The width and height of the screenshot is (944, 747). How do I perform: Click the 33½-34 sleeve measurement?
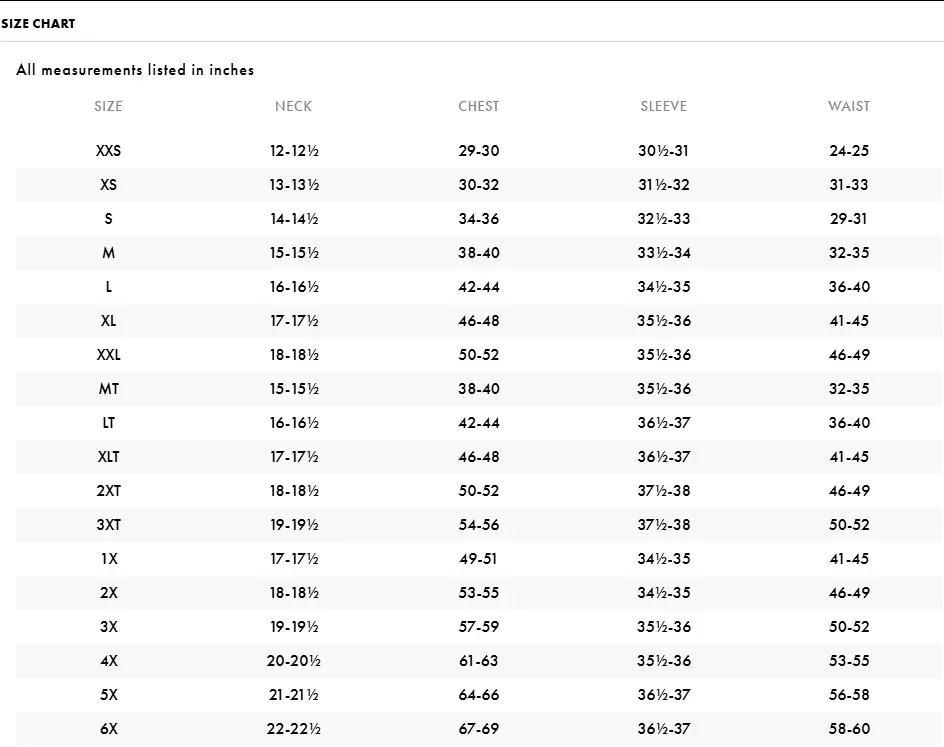click(664, 253)
